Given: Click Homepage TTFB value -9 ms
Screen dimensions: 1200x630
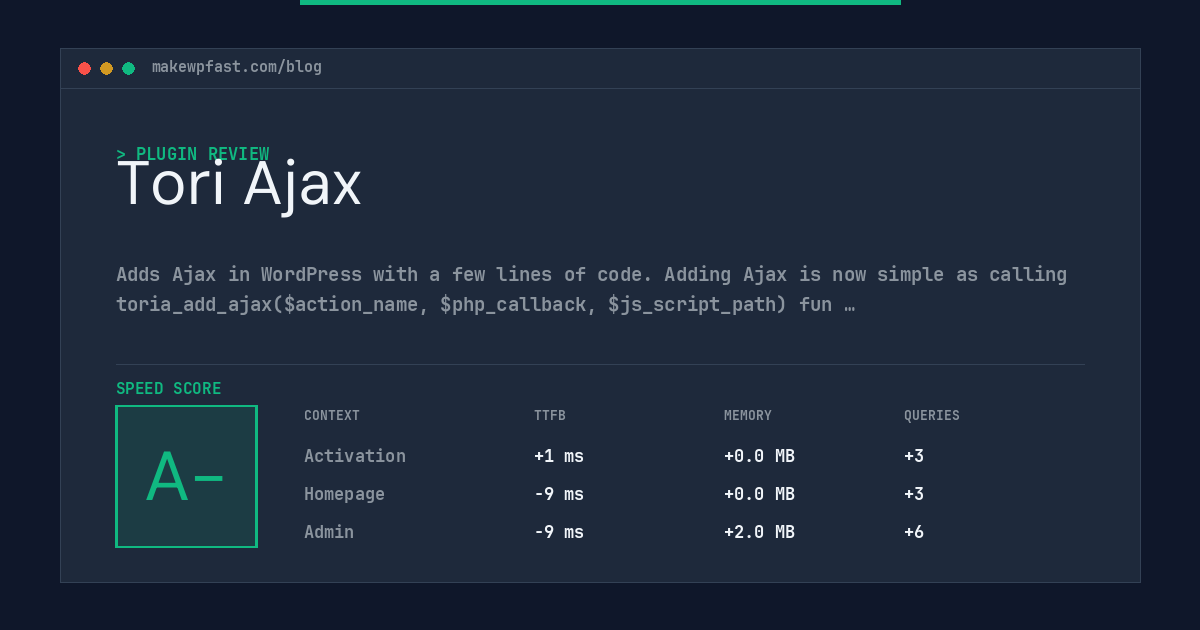Looking at the screenshot, I should [x=559, y=494].
